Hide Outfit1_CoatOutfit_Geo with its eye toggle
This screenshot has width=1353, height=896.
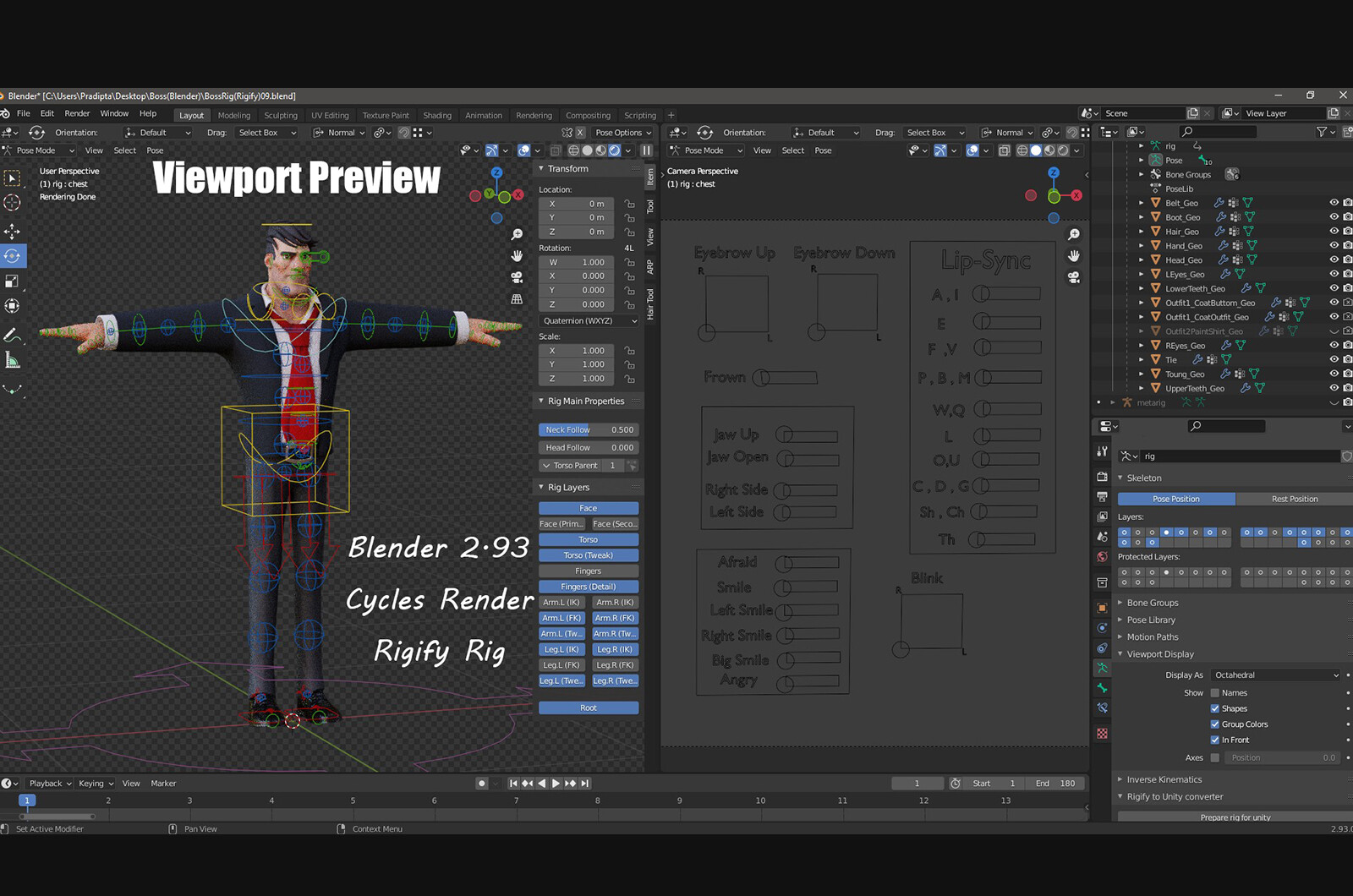point(1334,316)
